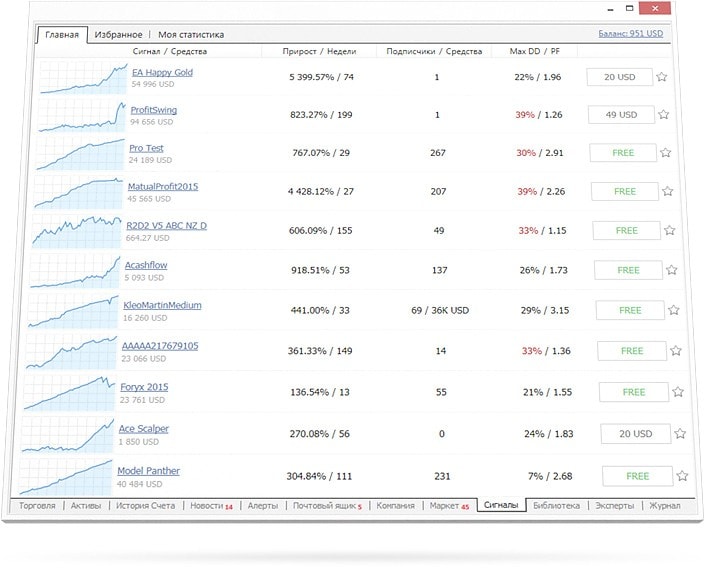
Task: Click the star next to Model Panther
Action: coord(683,476)
